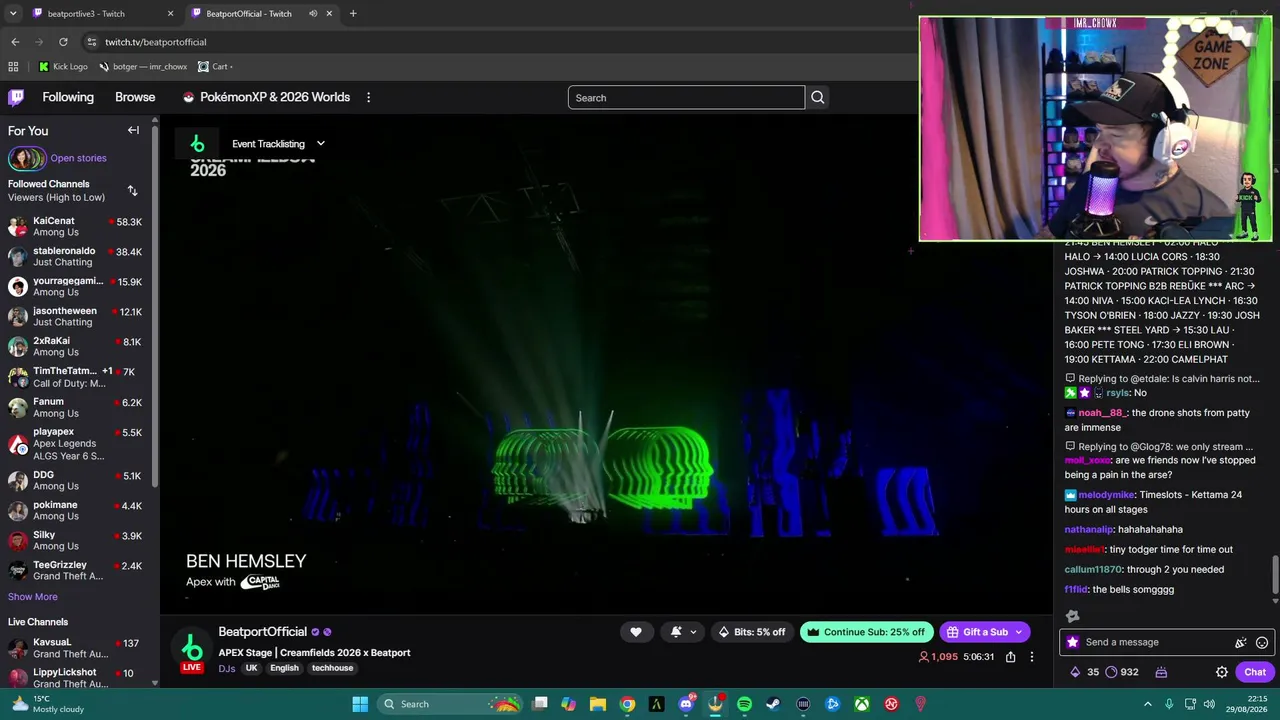
Task: Follow heart button for BeatportOfficial
Action: point(636,631)
